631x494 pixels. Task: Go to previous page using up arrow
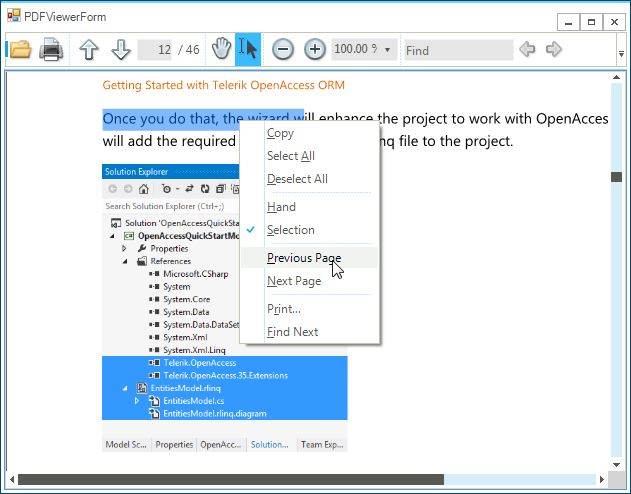[89, 49]
